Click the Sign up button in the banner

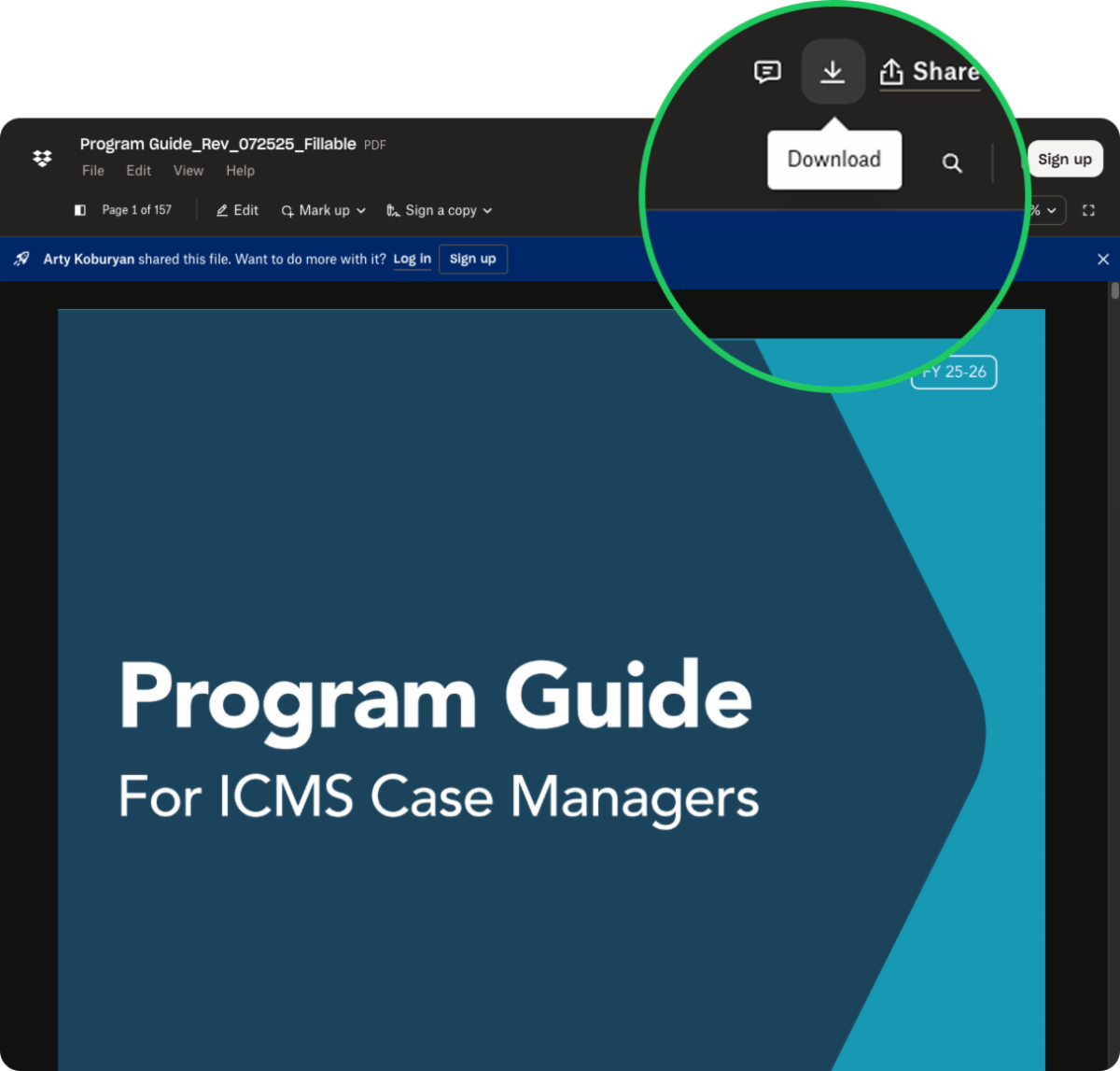click(472, 259)
